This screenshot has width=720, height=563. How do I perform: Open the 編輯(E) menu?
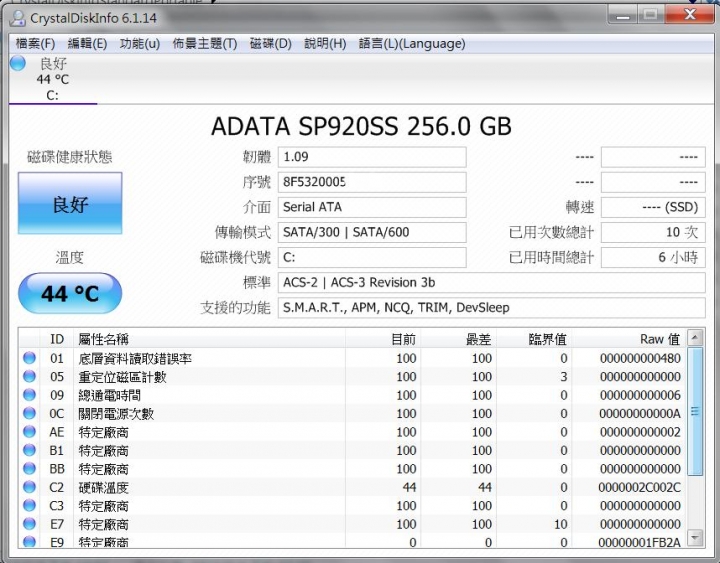(x=87, y=44)
